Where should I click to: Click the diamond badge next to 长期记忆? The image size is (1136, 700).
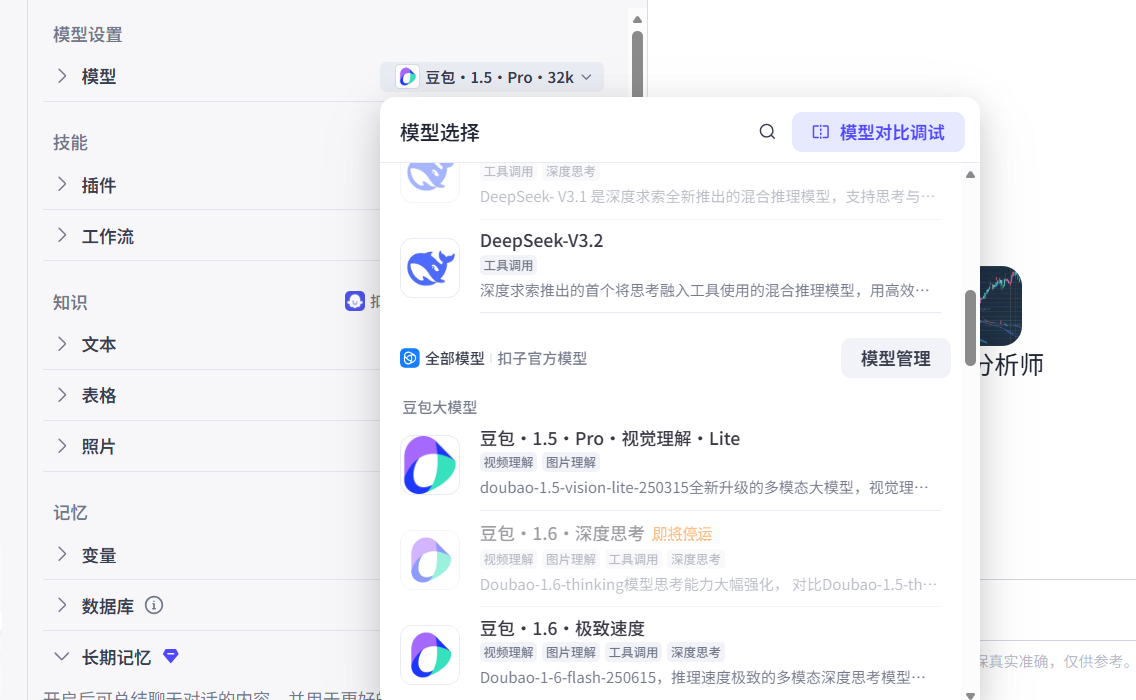pyautogui.click(x=171, y=656)
